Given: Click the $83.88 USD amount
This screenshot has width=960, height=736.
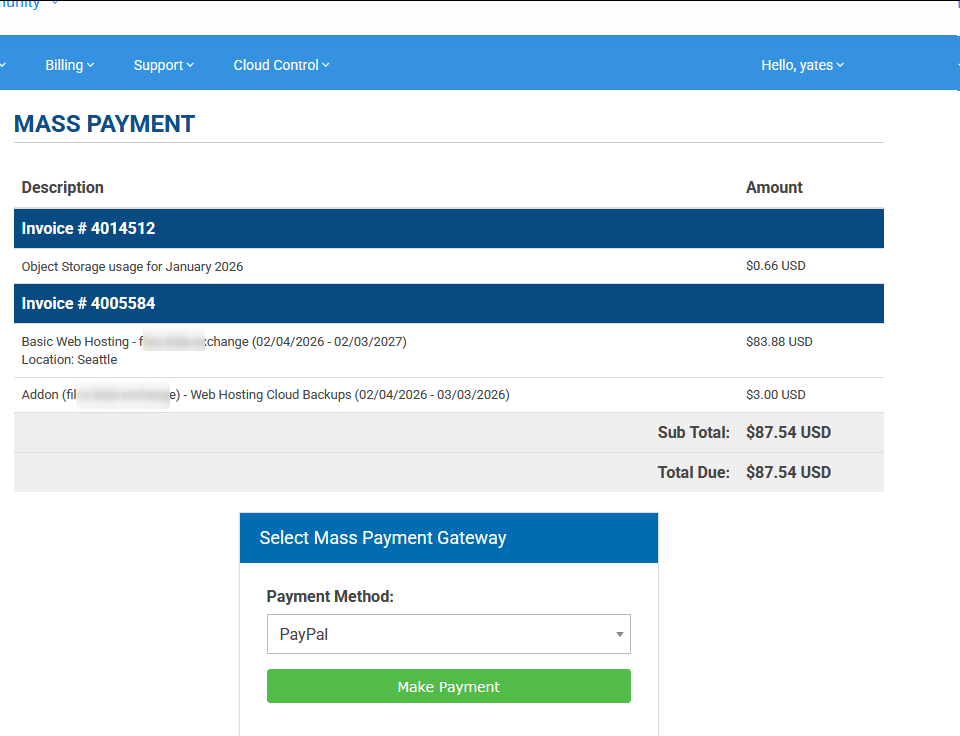Looking at the screenshot, I should 779,342.
